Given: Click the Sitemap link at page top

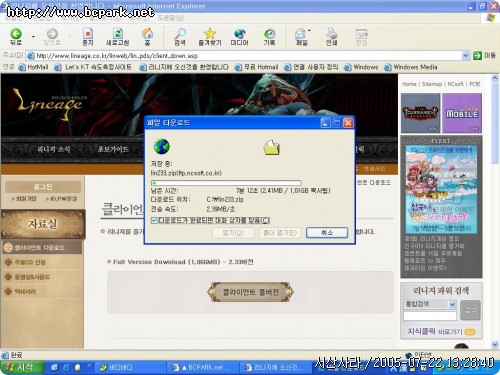Looking at the screenshot, I should (432, 84).
